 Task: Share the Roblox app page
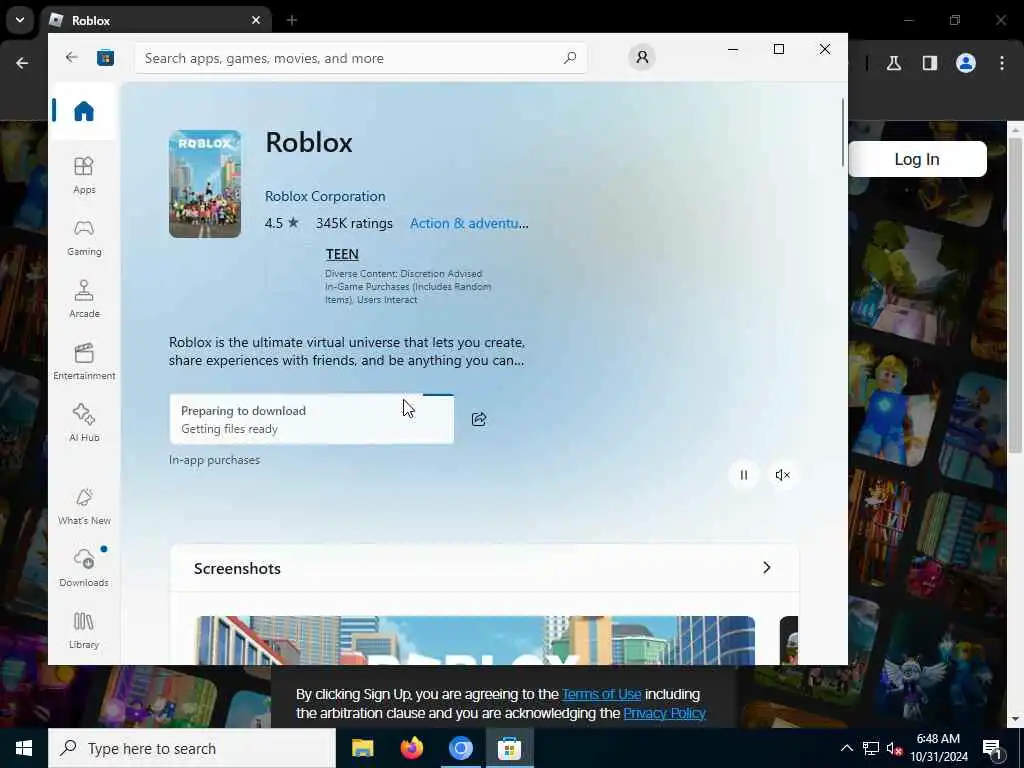tap(479, 419)
